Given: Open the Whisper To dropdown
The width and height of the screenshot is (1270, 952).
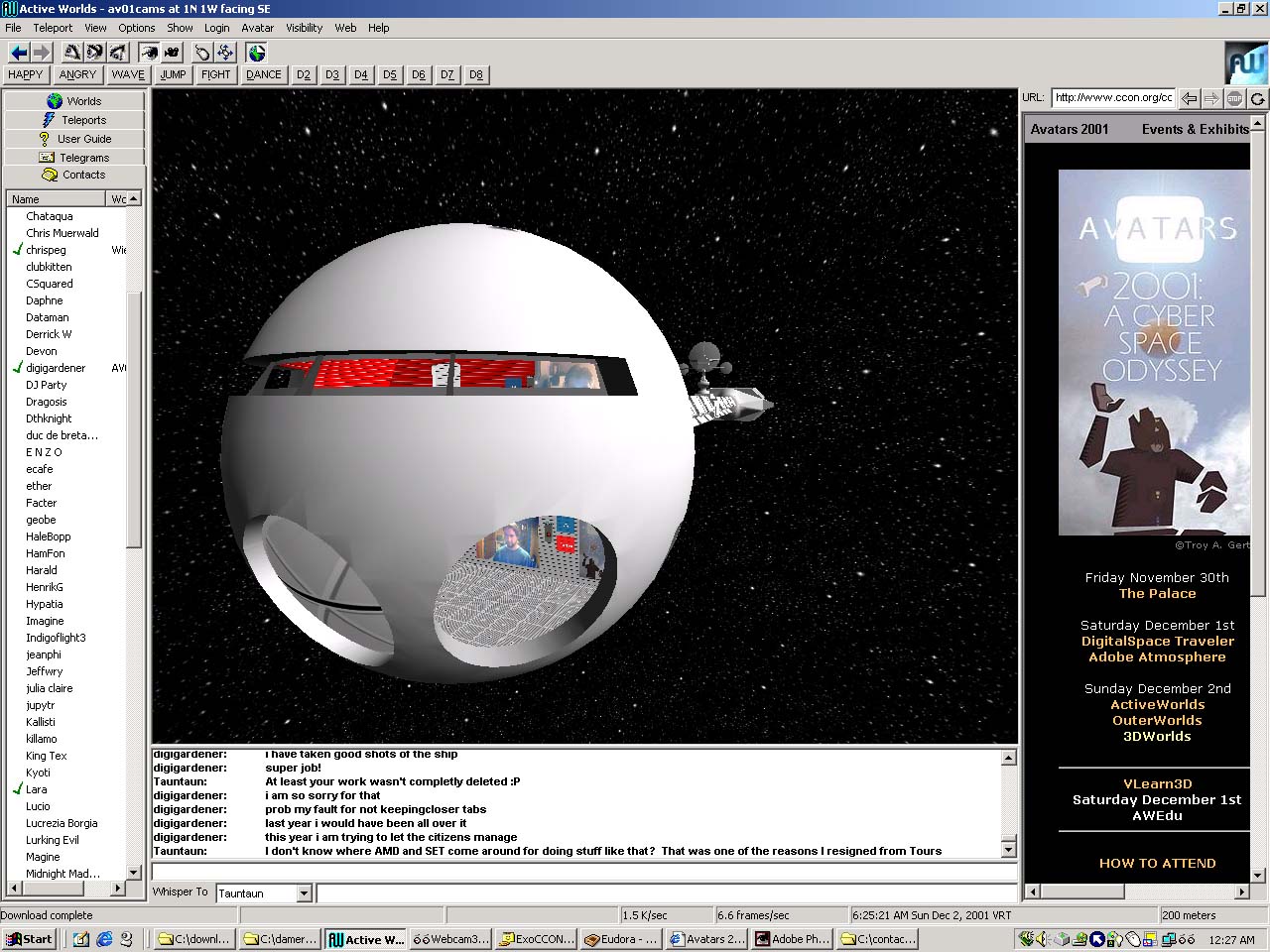Looking at the screenshot, I should tap(304, 893).
